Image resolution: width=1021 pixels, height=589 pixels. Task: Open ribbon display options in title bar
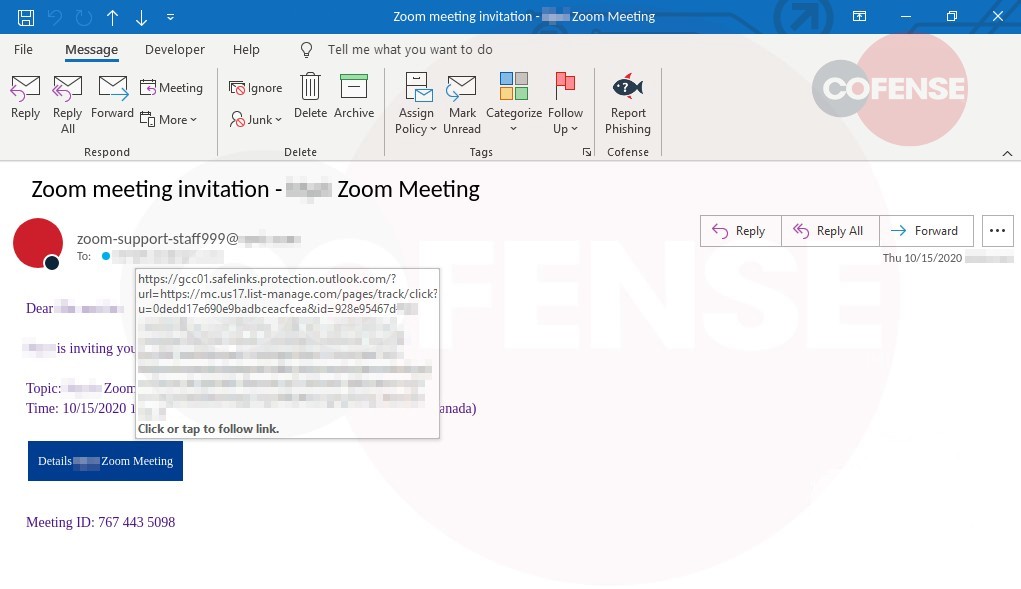point(860,17)
